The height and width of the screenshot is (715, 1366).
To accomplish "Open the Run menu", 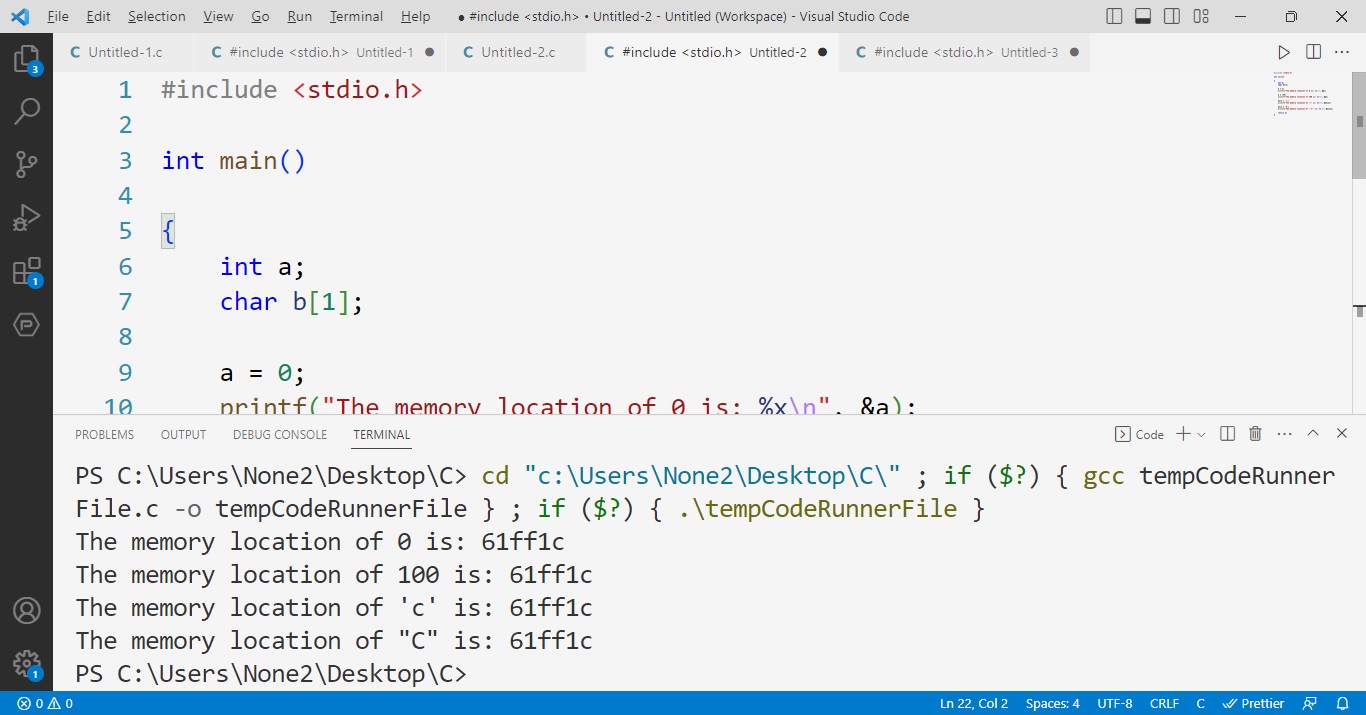I will point(299,16).
